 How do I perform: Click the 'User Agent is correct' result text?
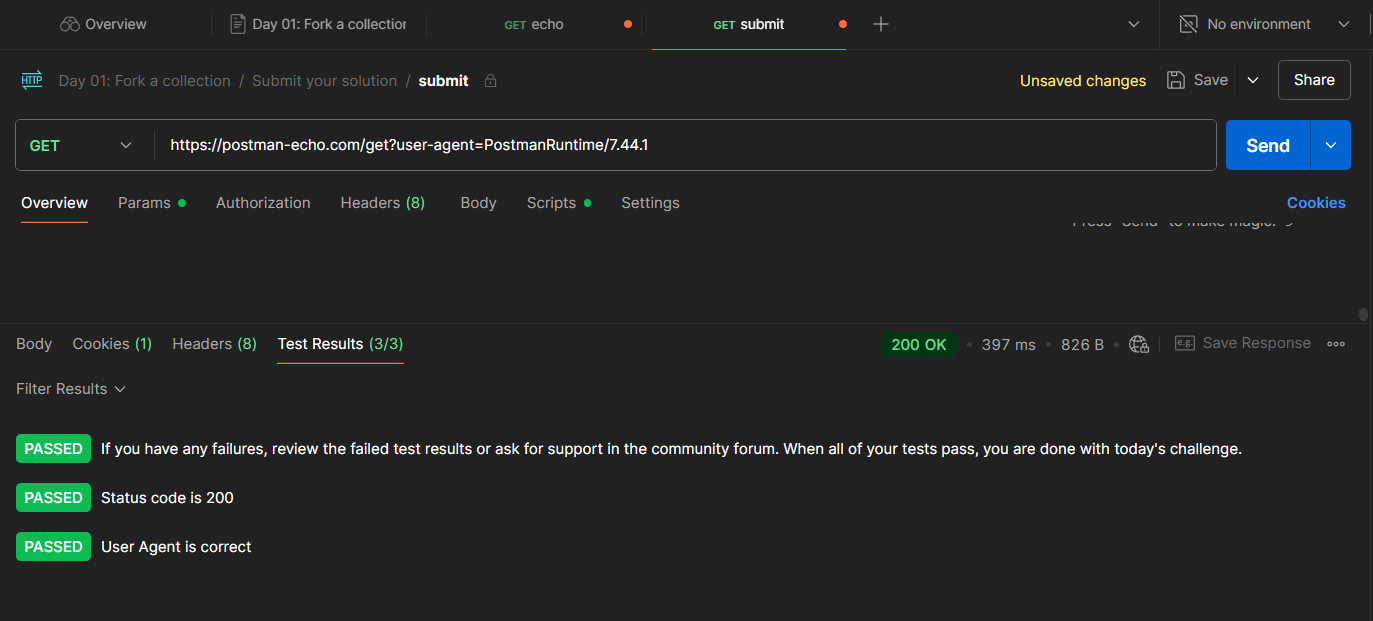point(176,547)
